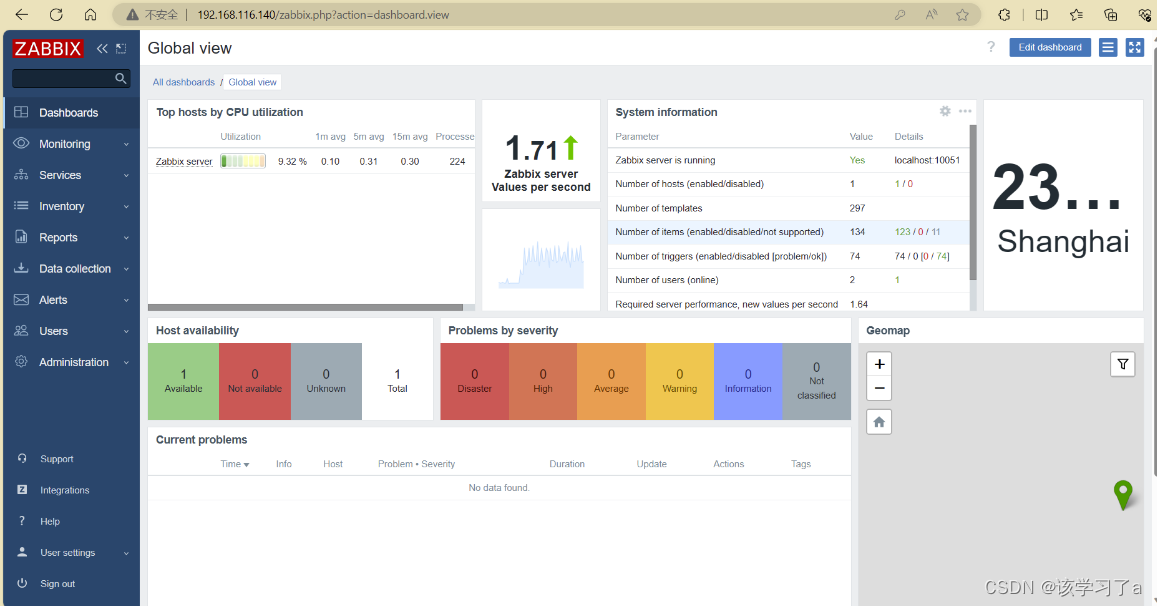Click the green Available host tile

(x=184, y=382)
